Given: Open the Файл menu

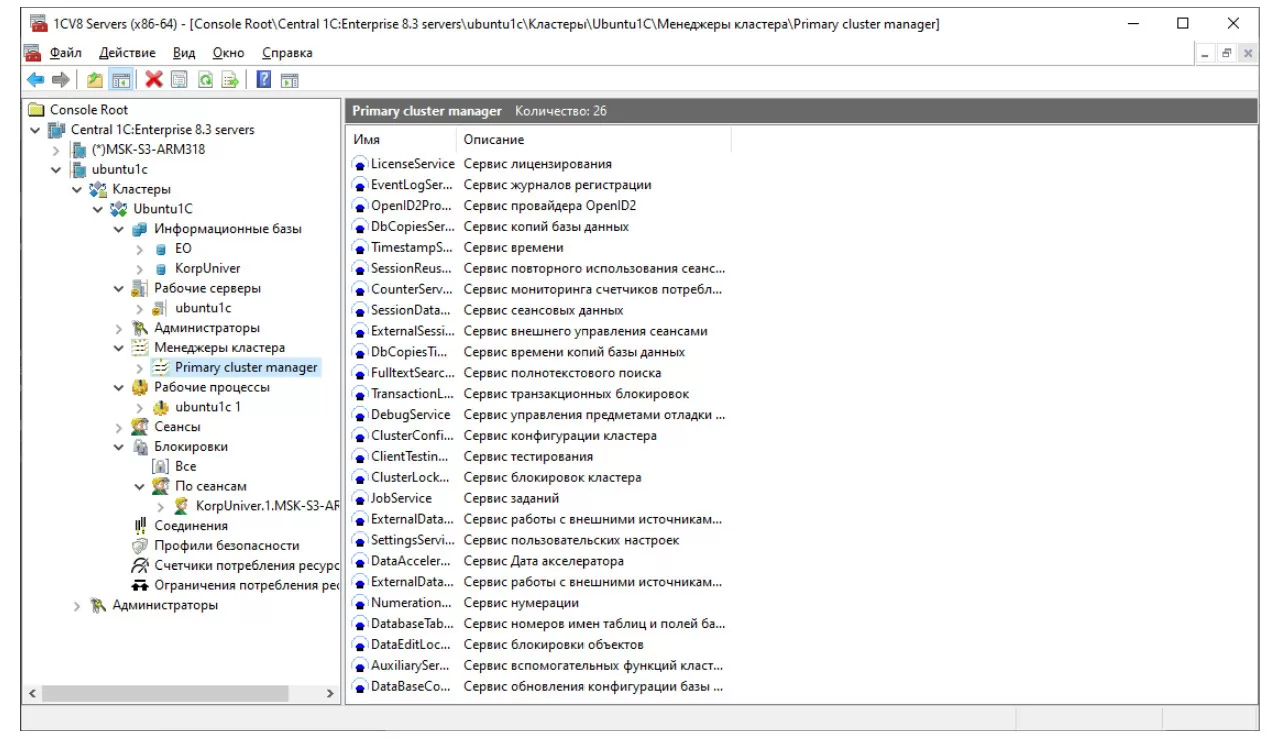Looking at the screenshot, I should [x=66, y=53].
